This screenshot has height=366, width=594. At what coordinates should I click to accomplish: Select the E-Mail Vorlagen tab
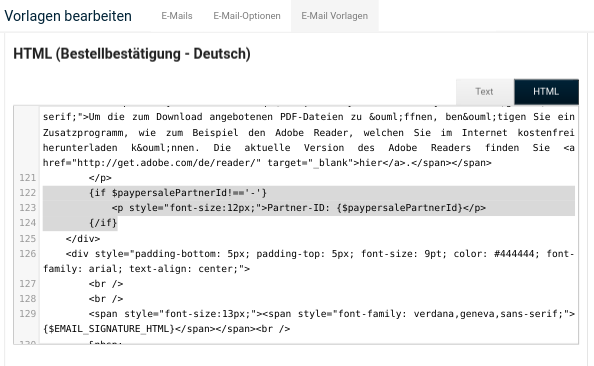tap(335, 16)
